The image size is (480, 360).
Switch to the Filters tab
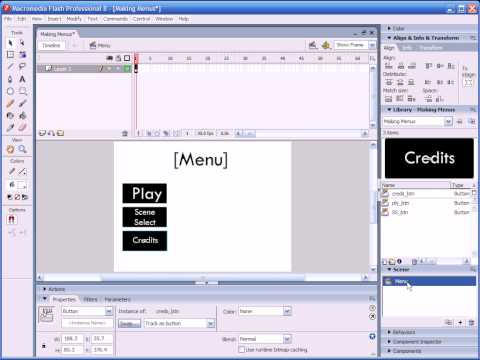coord(90,299)
